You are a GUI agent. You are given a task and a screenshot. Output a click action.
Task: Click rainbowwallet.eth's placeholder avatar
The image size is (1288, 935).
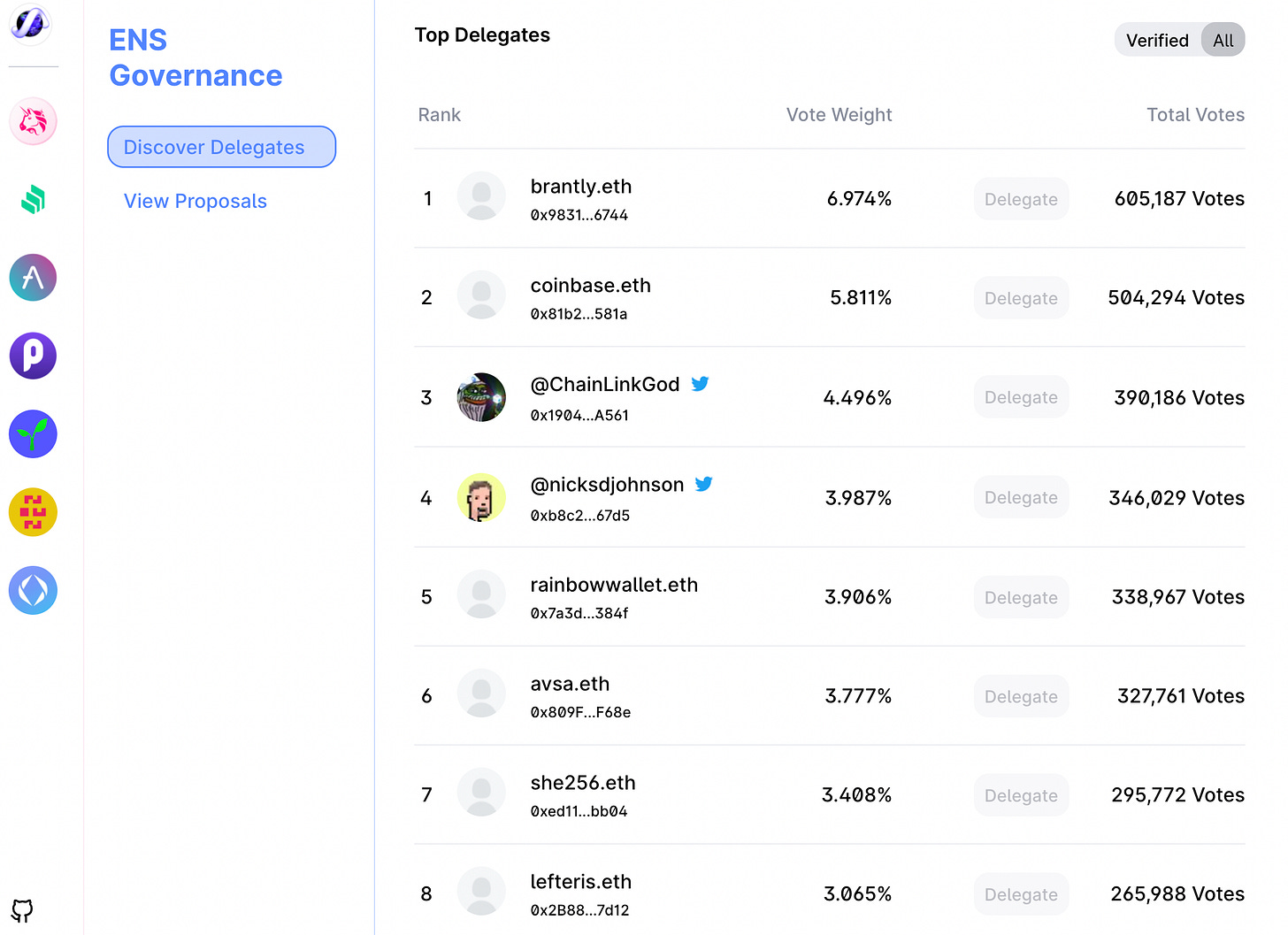(481, 594)
